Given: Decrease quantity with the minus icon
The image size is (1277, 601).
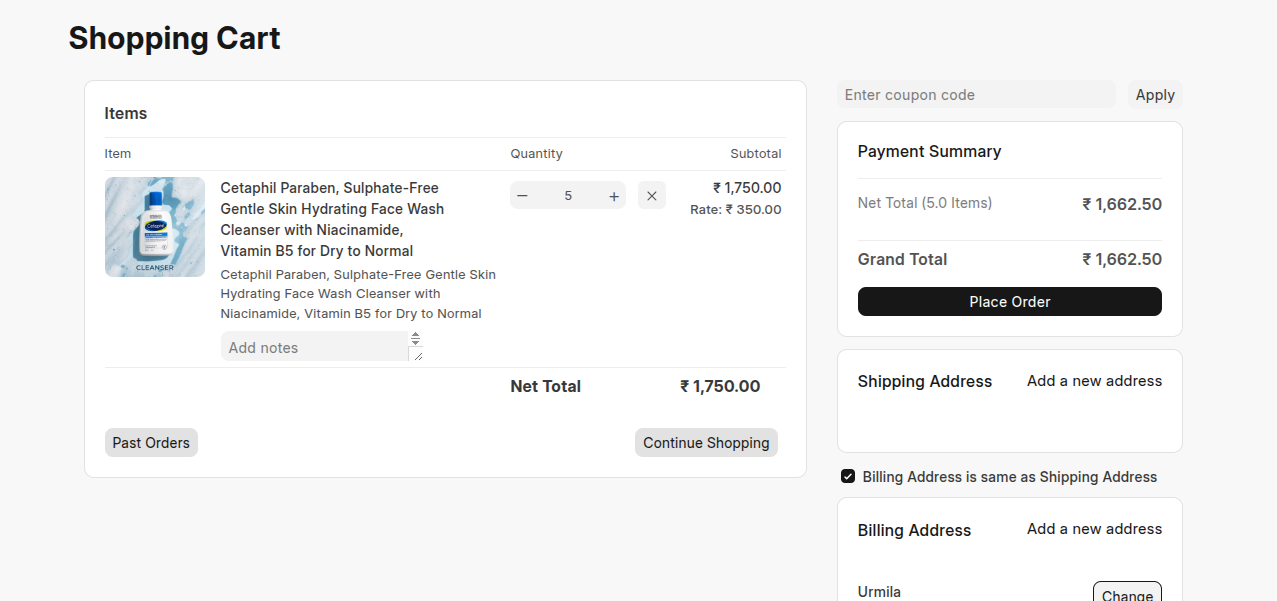Looking at the screenshot, I should pyautogui.click(x=522, y=196).
